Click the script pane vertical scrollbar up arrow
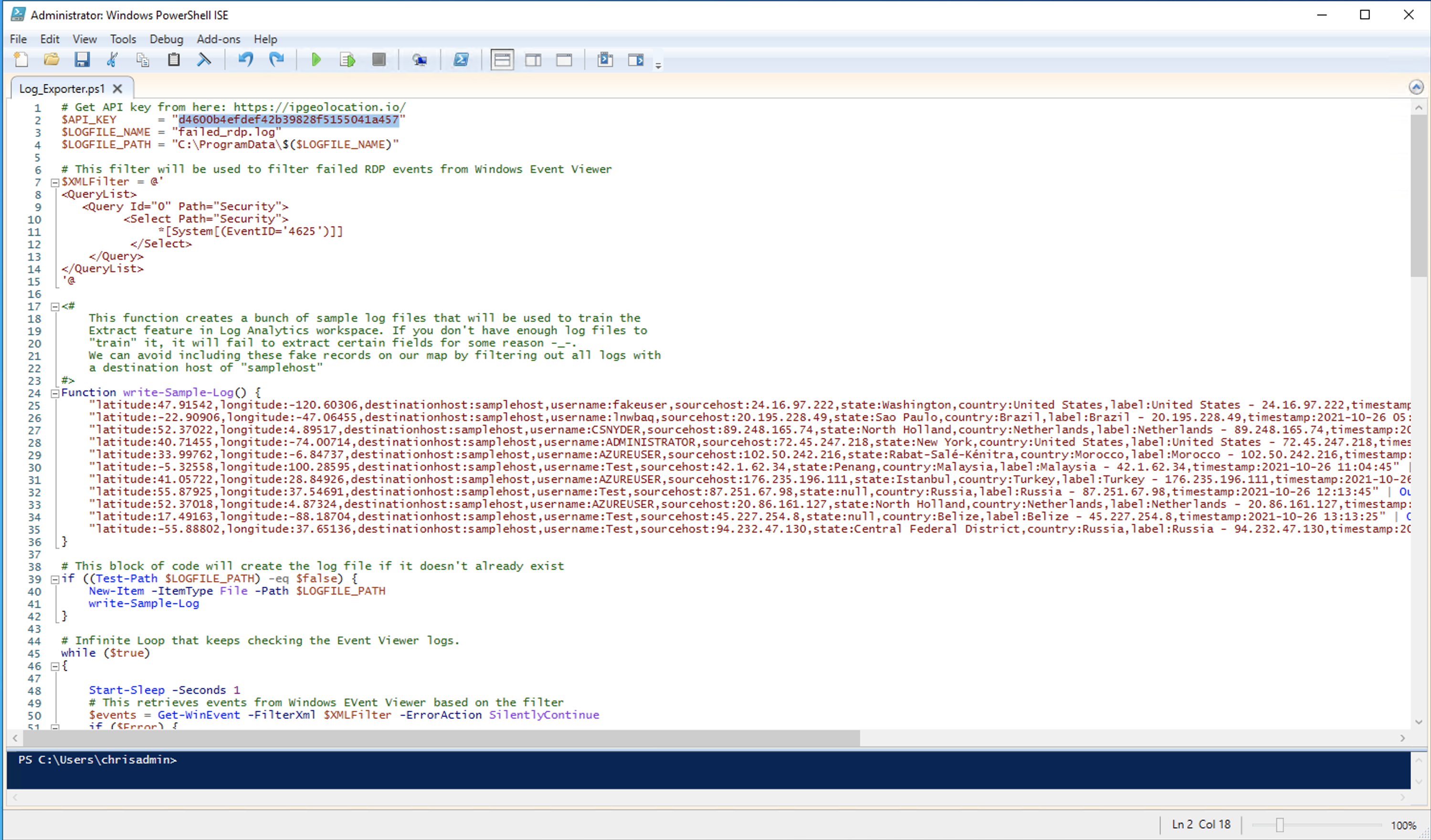 [x=1419, y=107]
